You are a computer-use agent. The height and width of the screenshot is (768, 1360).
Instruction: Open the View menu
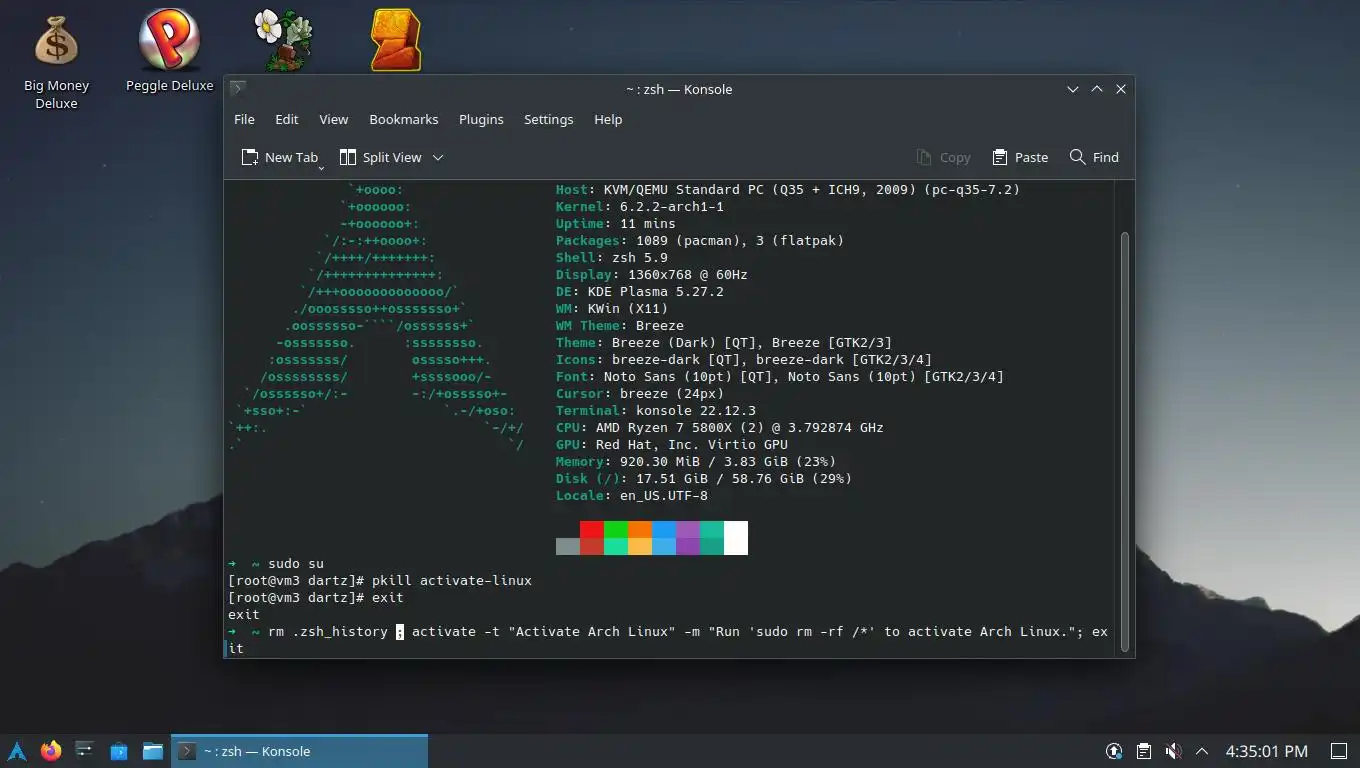333,119
